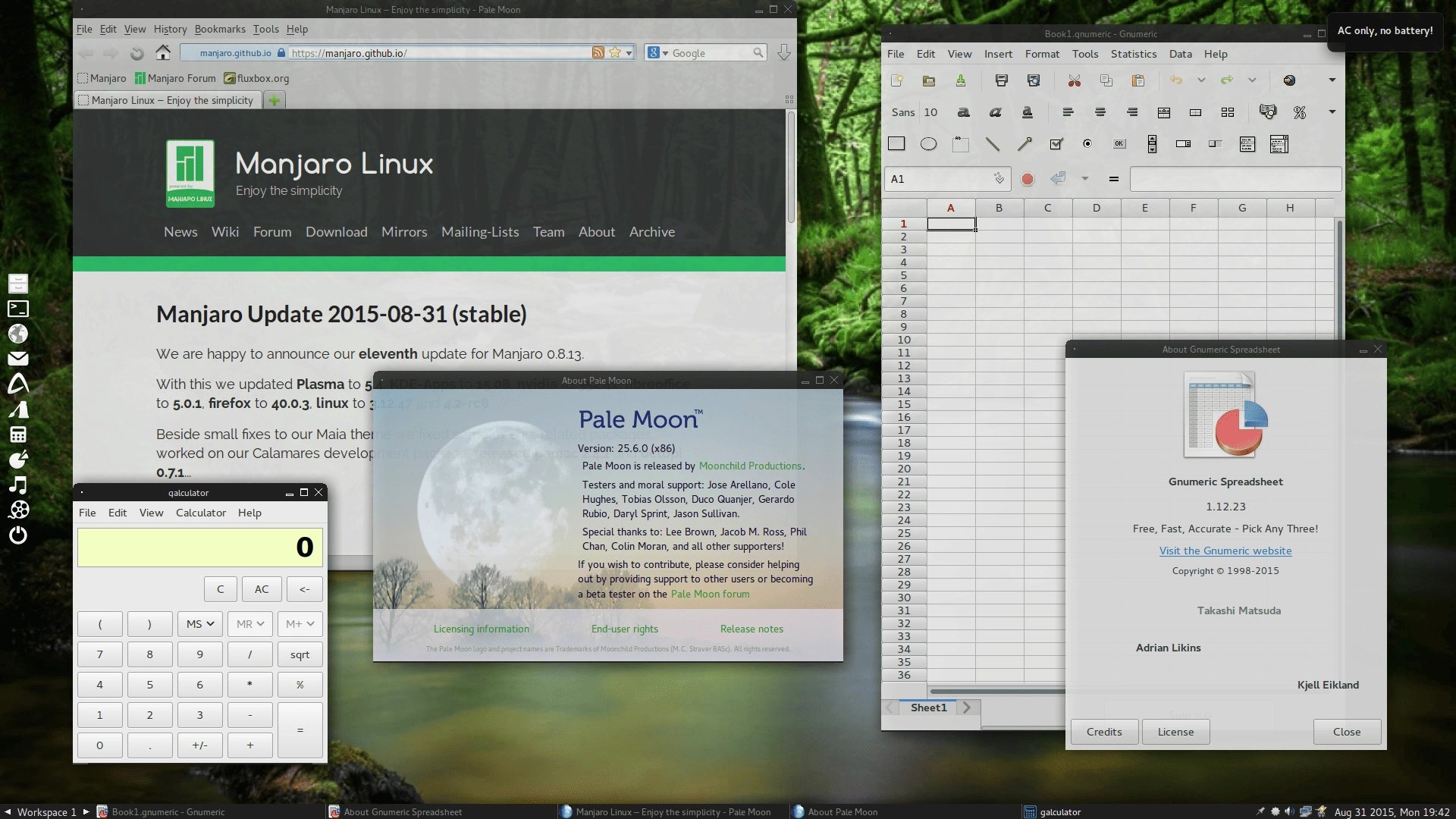Launch terminal from the desktop dock
This screenshot has height=819, width=1456.
coord(18,309)
